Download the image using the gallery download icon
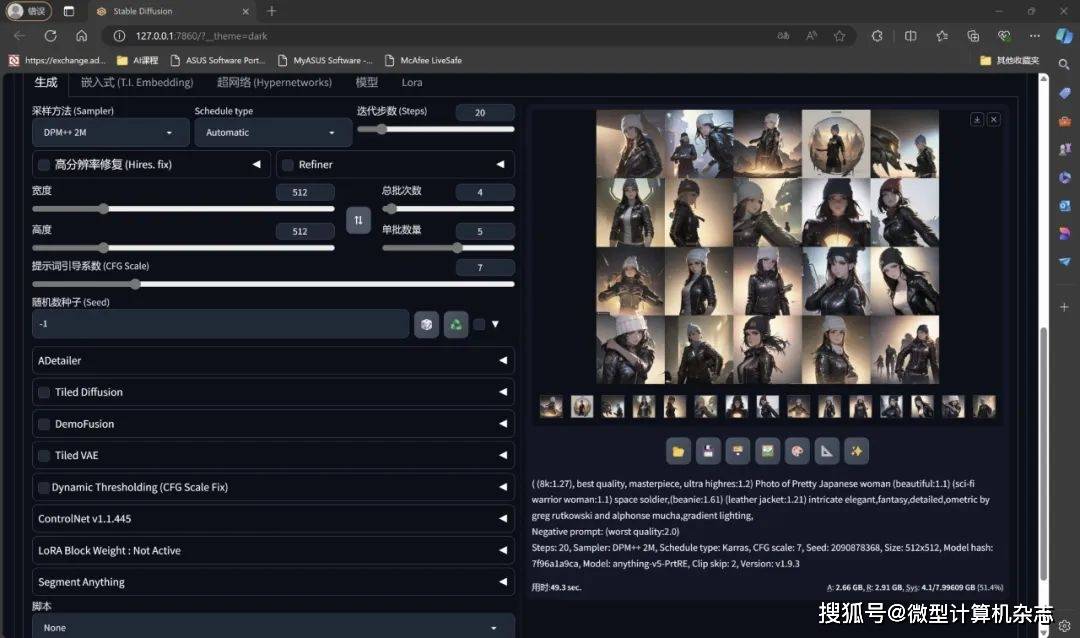Image resolution: width=1080 pixels, height=638 pixels. pyautogui.click(x=977, y=119)
